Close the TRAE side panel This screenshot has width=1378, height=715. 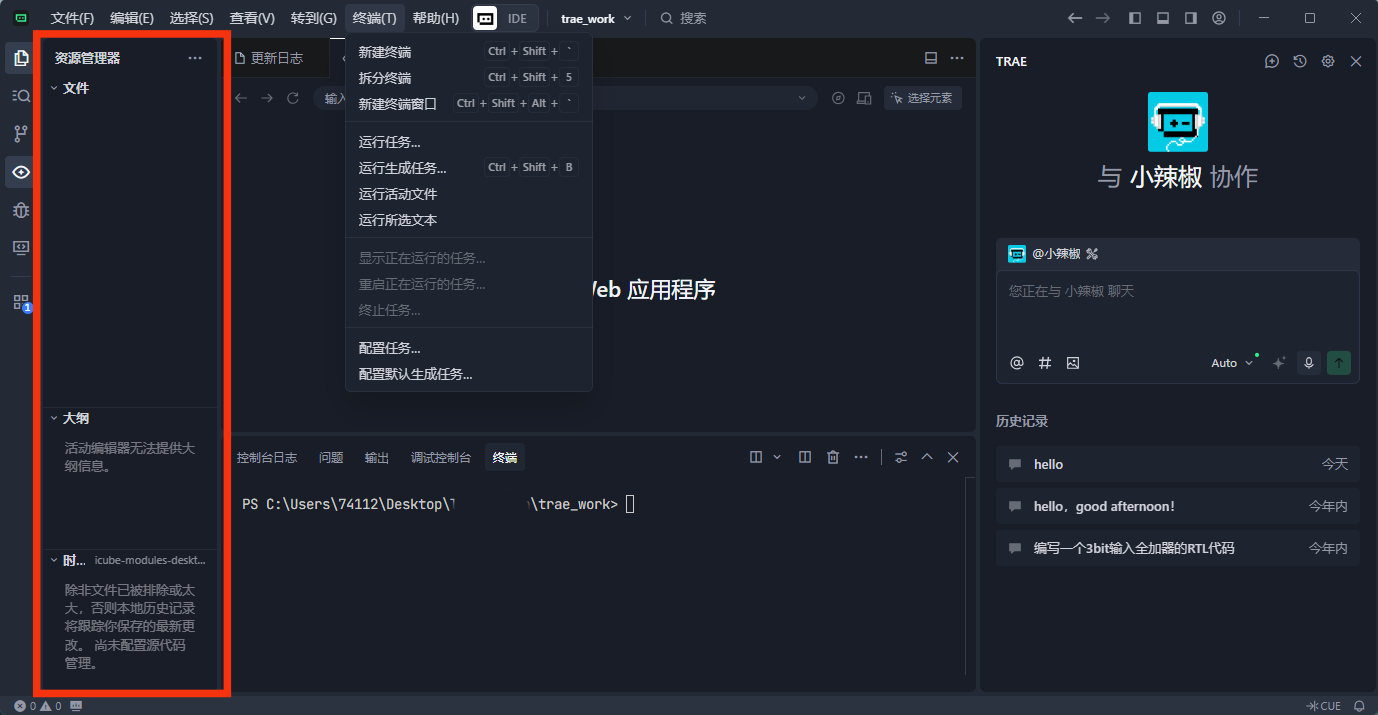(1356, 61)
